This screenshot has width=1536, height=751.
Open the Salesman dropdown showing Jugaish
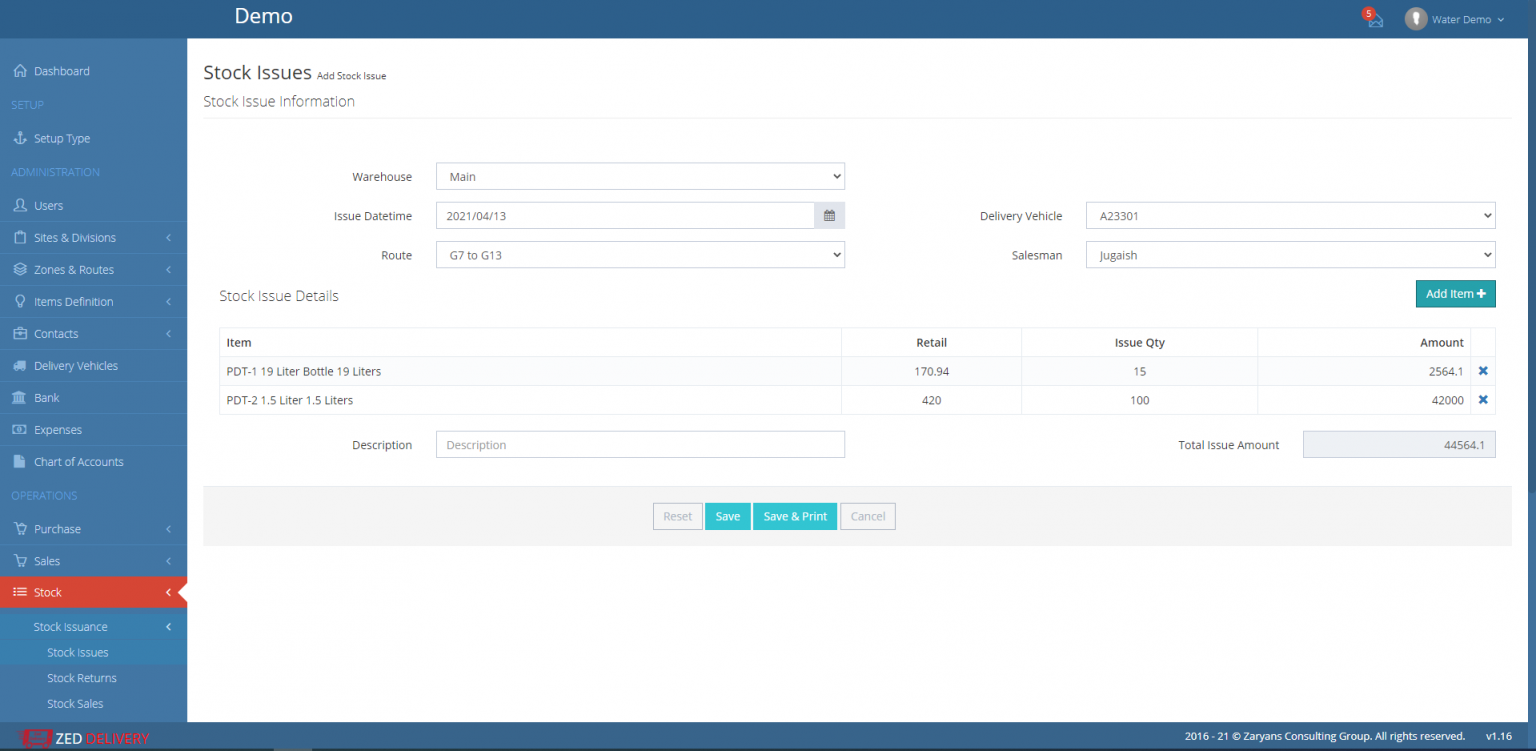(1290, 255)
